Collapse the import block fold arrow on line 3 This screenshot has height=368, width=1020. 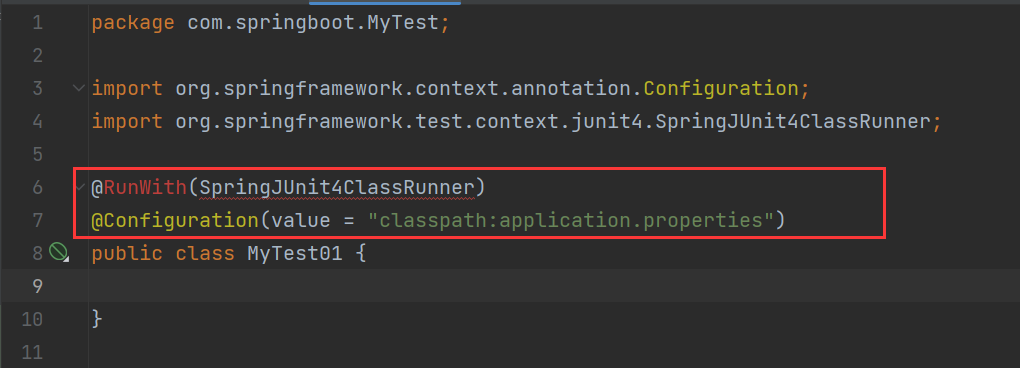[x=79, y=88]
